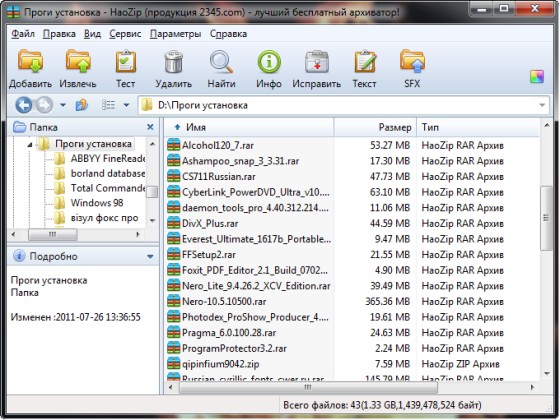Click the qipinfium9042.zip archive icon
The height and width of the screenshot is (420, 560).
click(174, 364)
